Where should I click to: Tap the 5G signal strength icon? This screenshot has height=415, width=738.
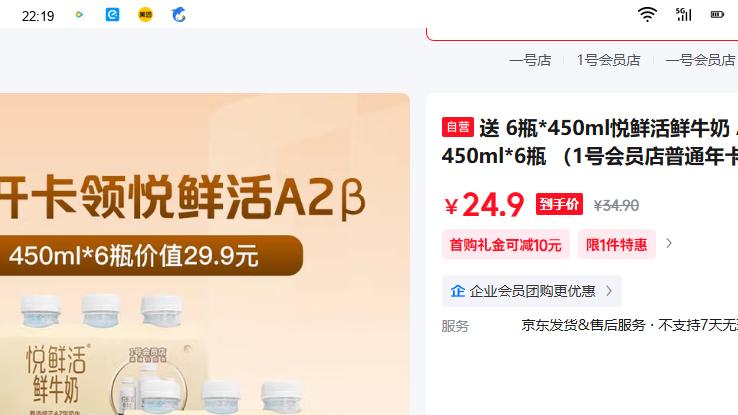pos(683,15)
